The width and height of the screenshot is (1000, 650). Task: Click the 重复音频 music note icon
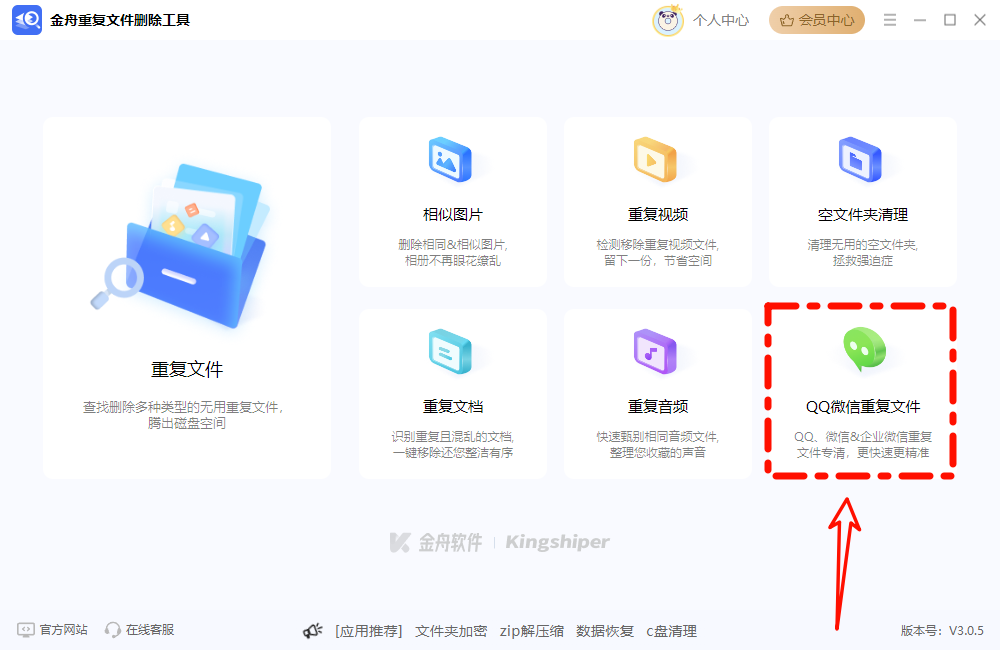[x=655, y=351]
